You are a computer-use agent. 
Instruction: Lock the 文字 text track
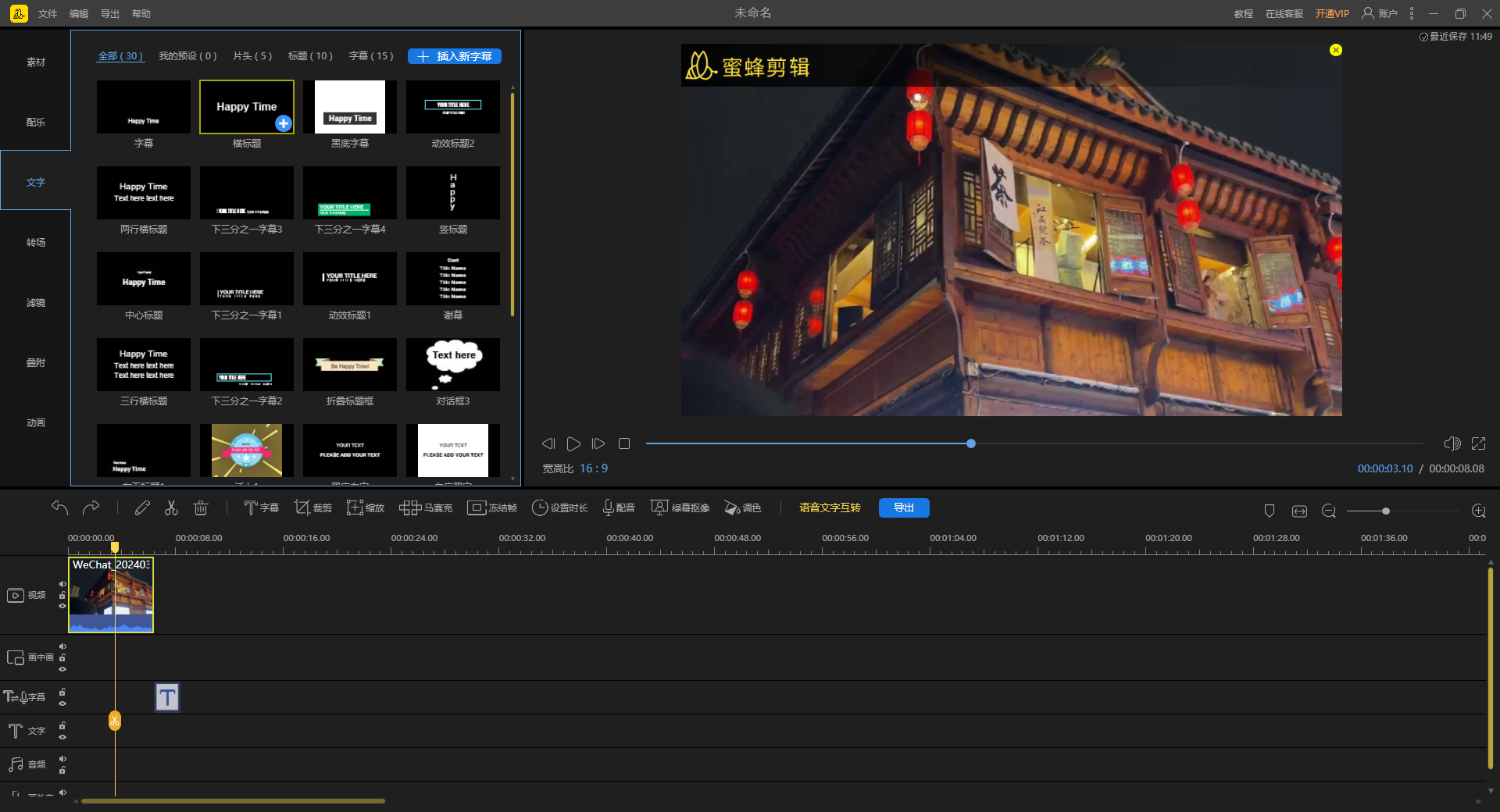[x=62, y=726]
